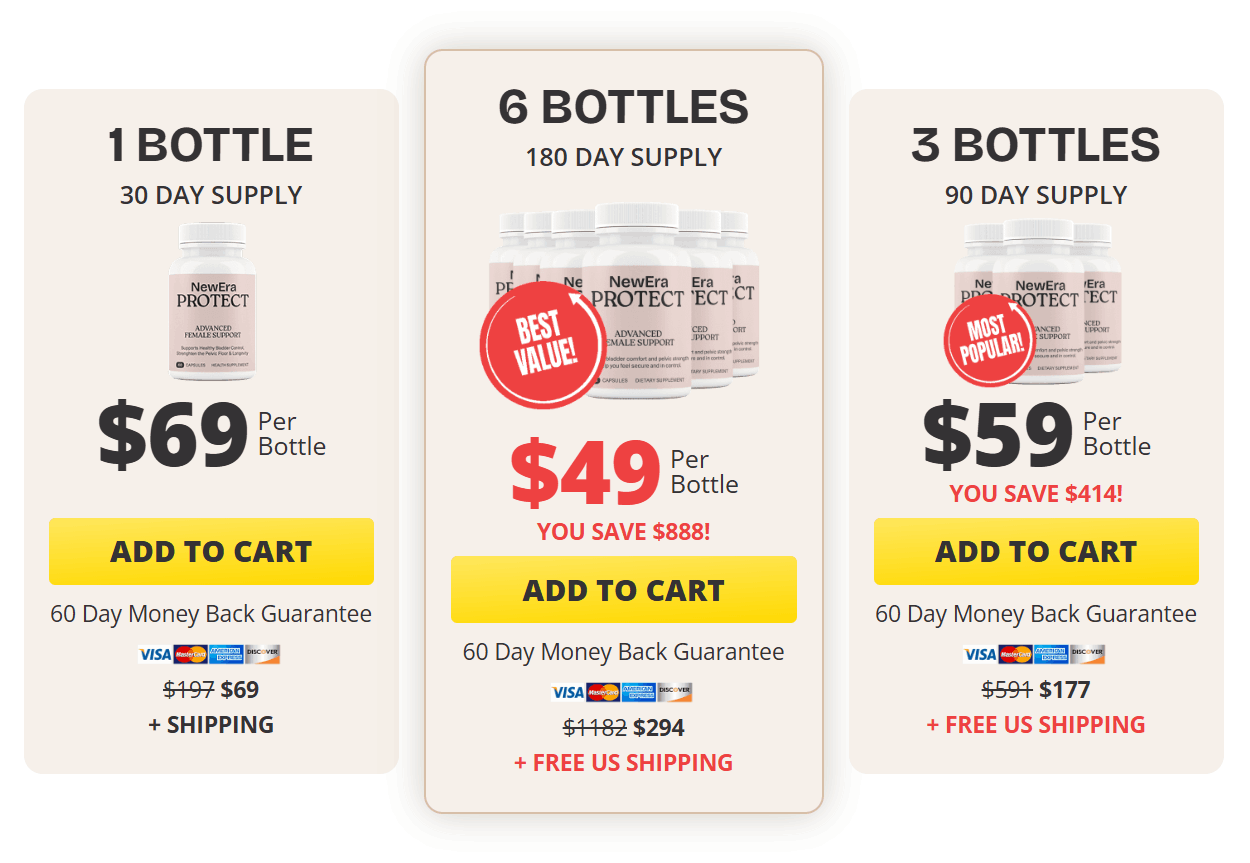Click American Express icon in 3 Bottles card
This screenshot has height=863, width=1250.
click(1051, 654)
